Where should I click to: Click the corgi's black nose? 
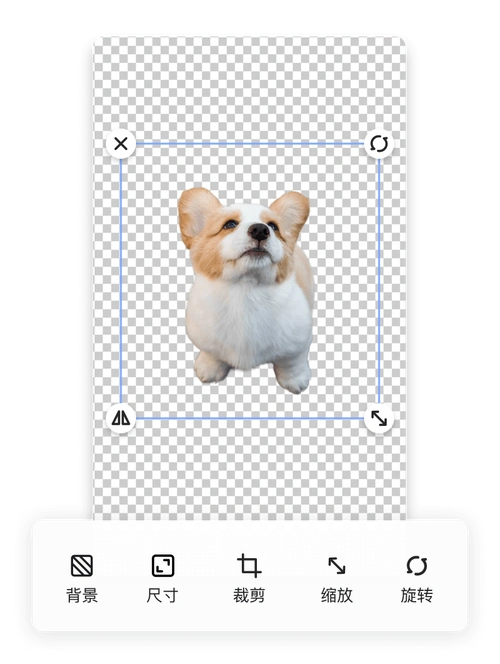[259, 232]
